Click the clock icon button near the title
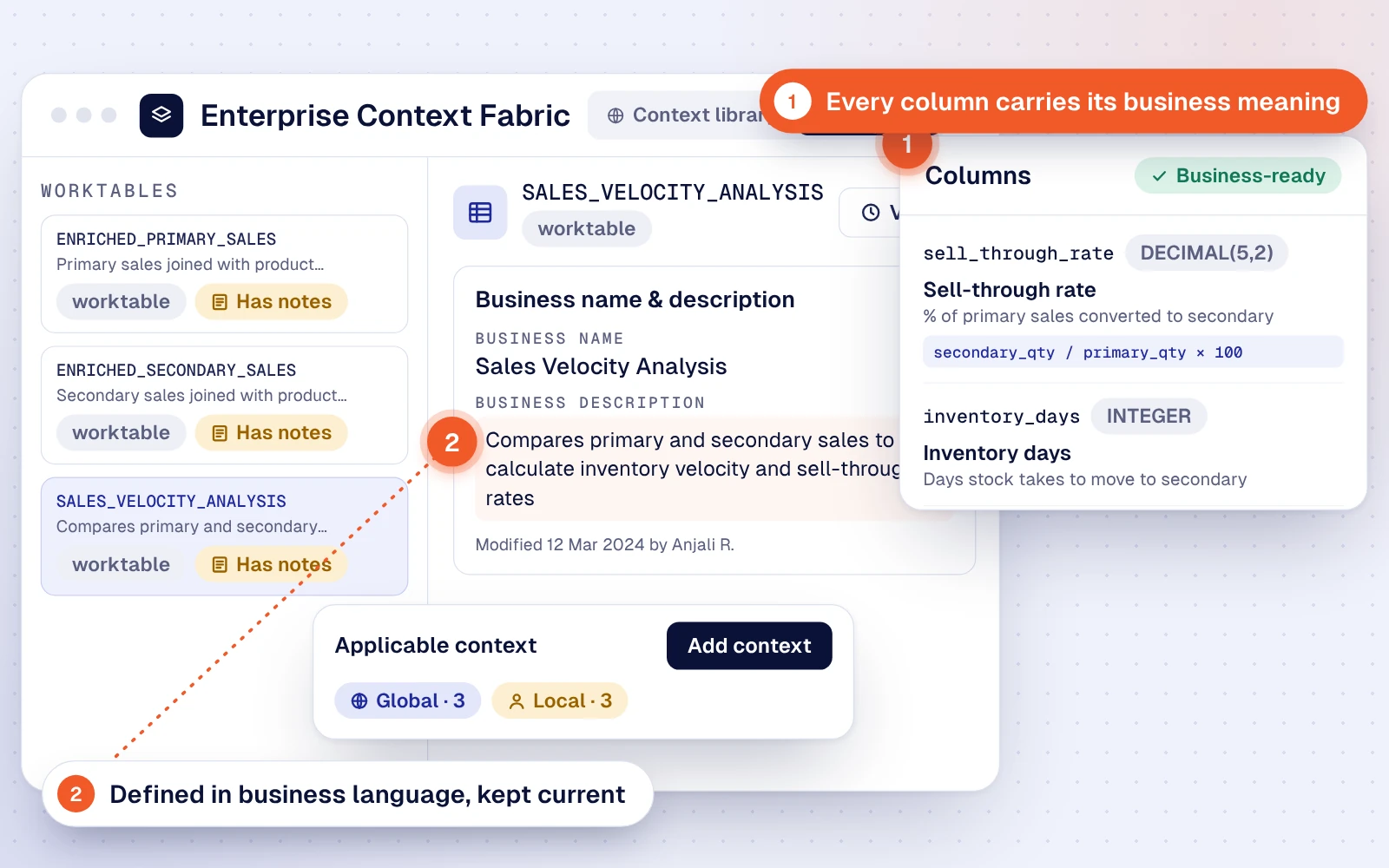1389x868 pixels. pos(871,213)
